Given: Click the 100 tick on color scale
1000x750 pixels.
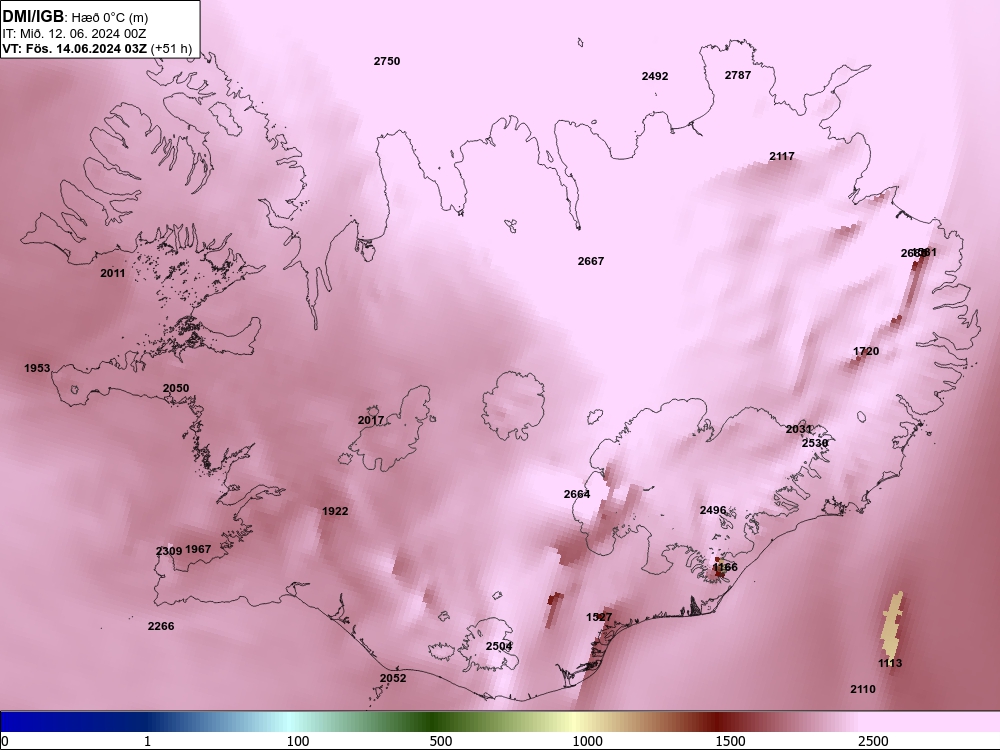Looking at the screenshot, I should click(x=298, y=741).
